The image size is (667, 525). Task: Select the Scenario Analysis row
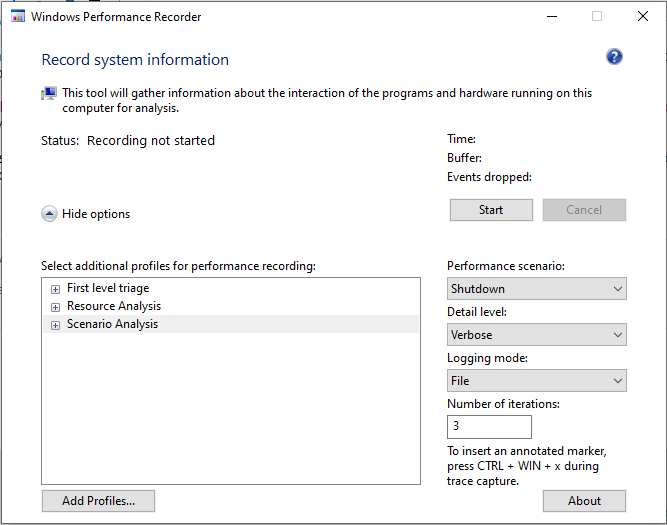[x=231, y=324]
